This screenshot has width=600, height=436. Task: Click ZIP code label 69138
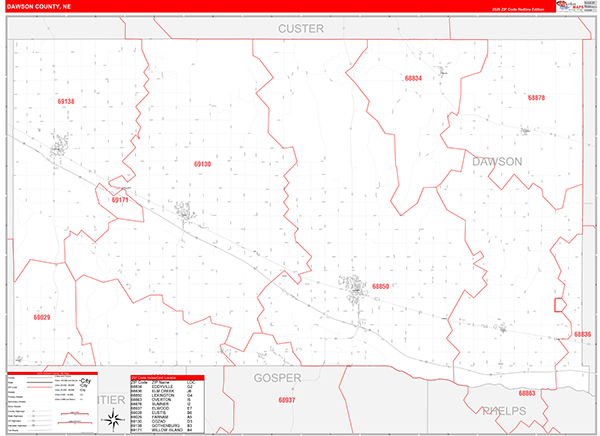pos(66,101)
